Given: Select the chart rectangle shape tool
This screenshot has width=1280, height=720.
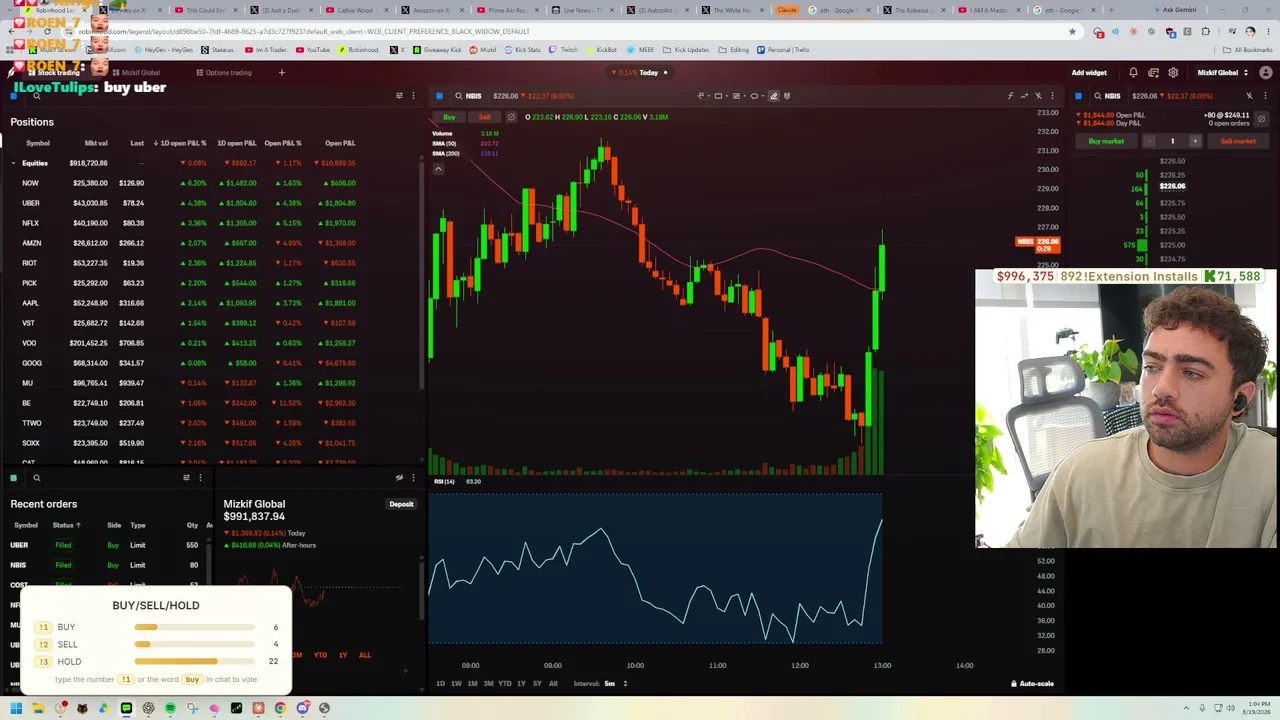Looking at the screenshot, I should [718, 96].
